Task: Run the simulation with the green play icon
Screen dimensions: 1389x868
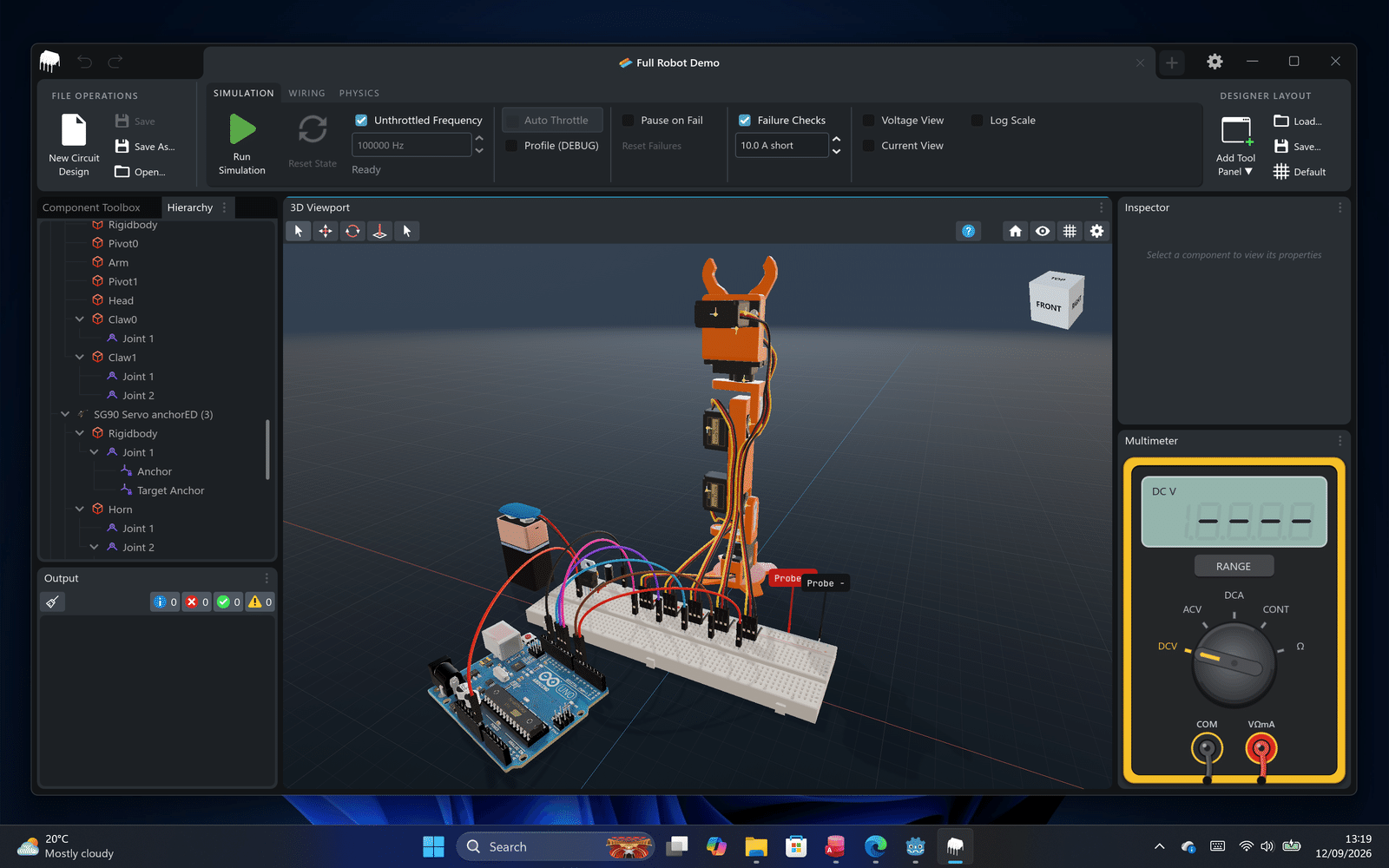Action: [x=242, y=129]
